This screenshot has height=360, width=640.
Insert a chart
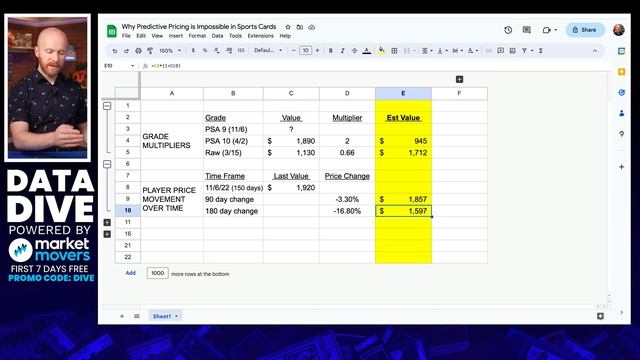513,51
